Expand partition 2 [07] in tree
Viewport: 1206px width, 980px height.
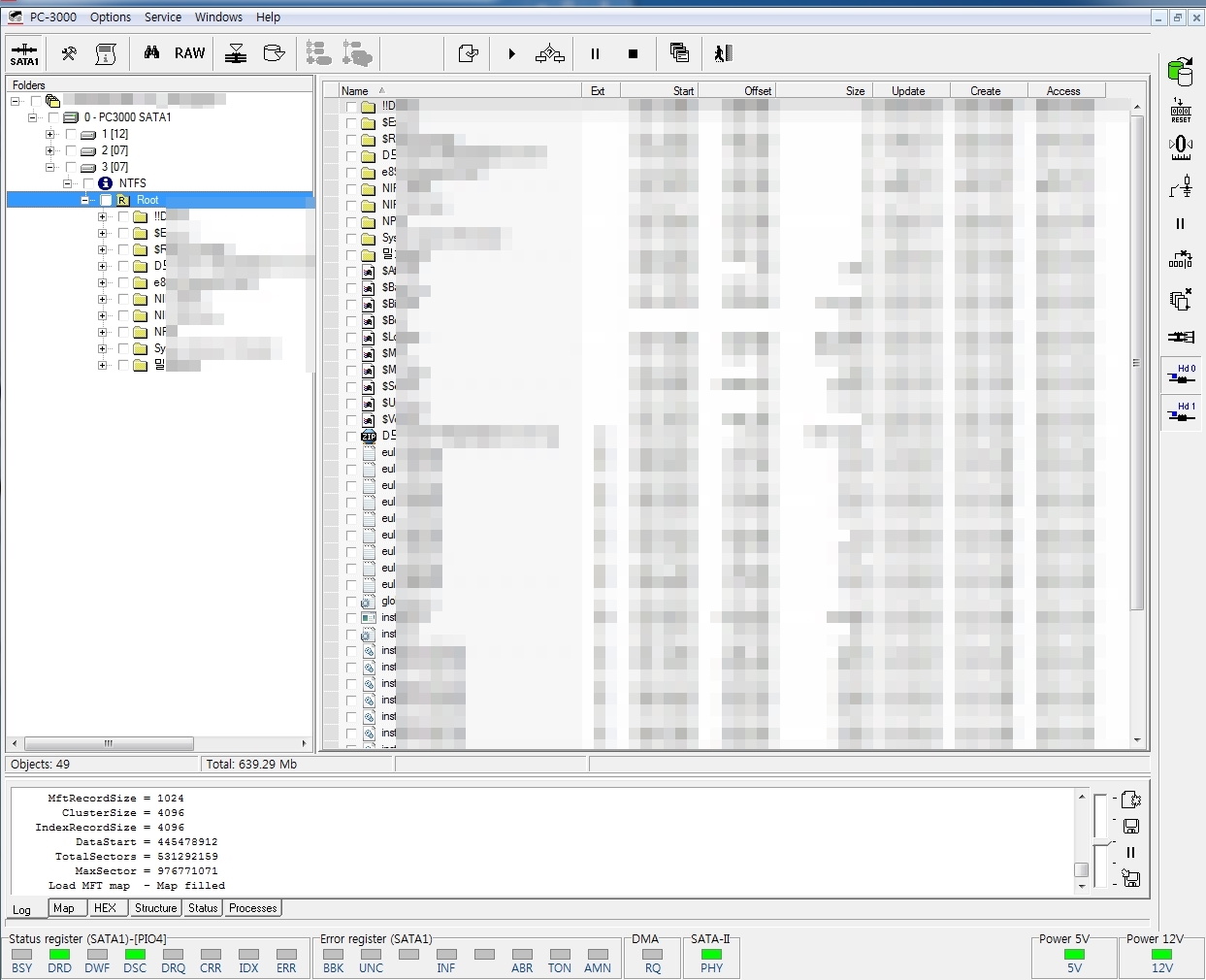click(50, 150)
